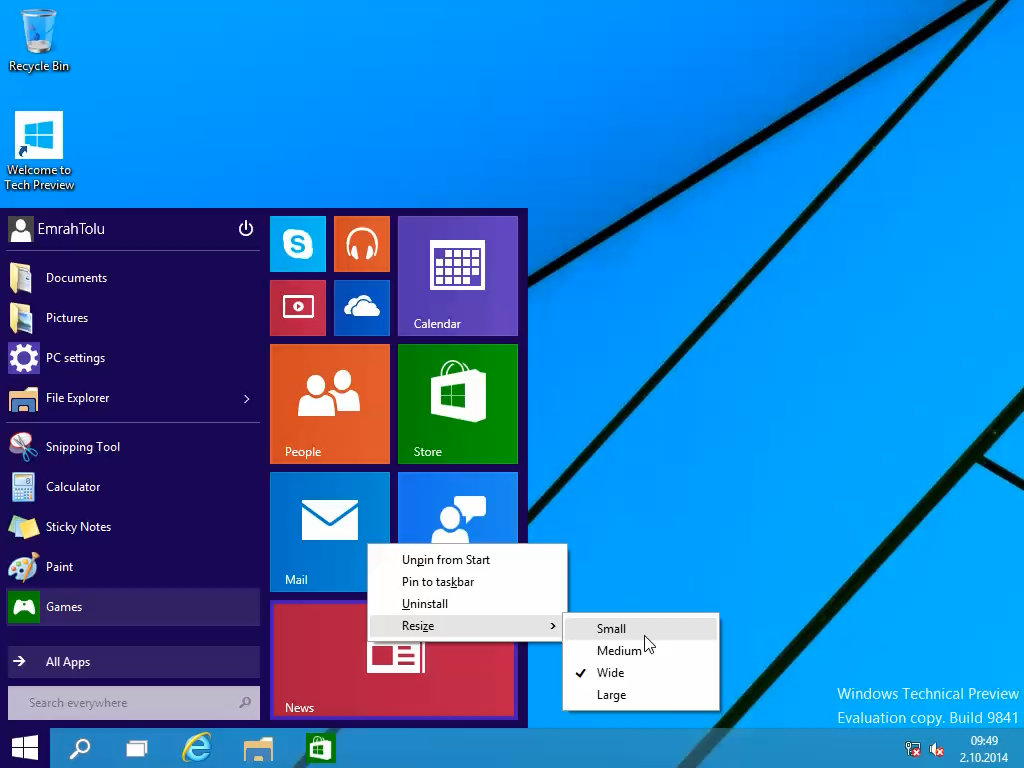The image size is (1024, 768).
Task: Launch Sticky Notes
Action: point(133,526)
